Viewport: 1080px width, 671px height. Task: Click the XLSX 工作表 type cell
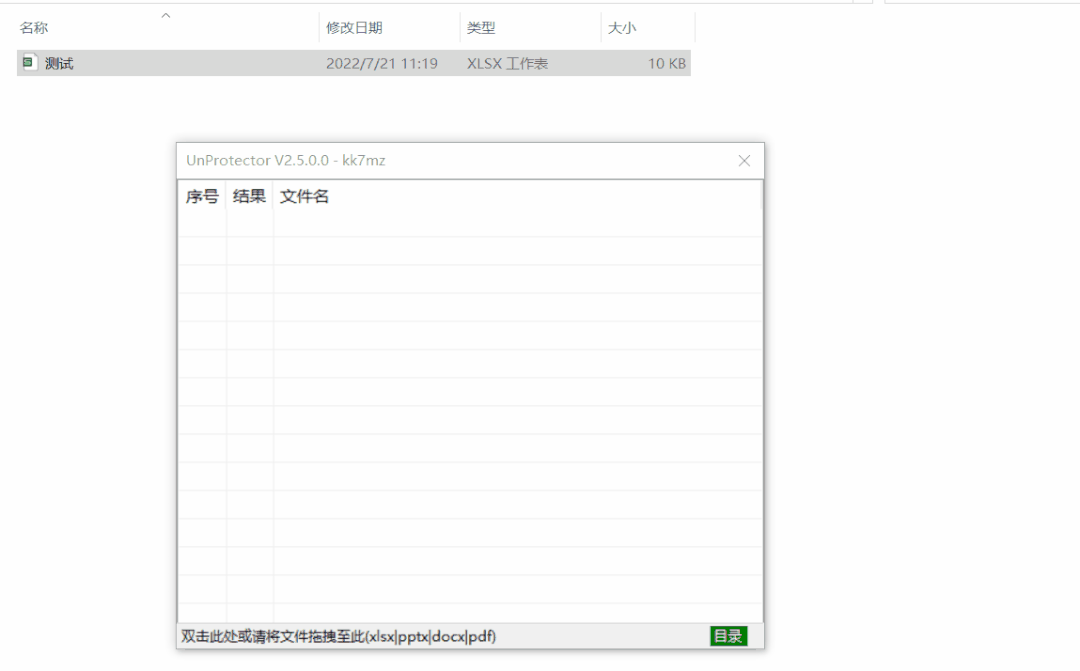[x=507, y=64]
